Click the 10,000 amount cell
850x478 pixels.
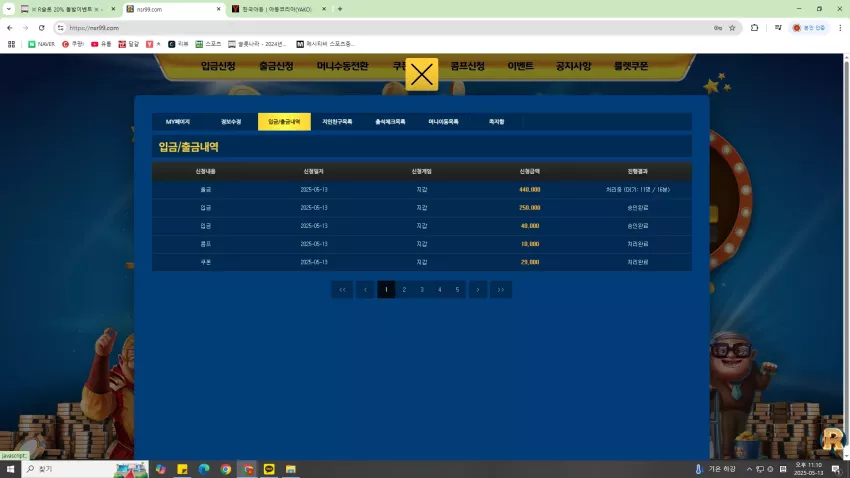click(x=530, y=244)
